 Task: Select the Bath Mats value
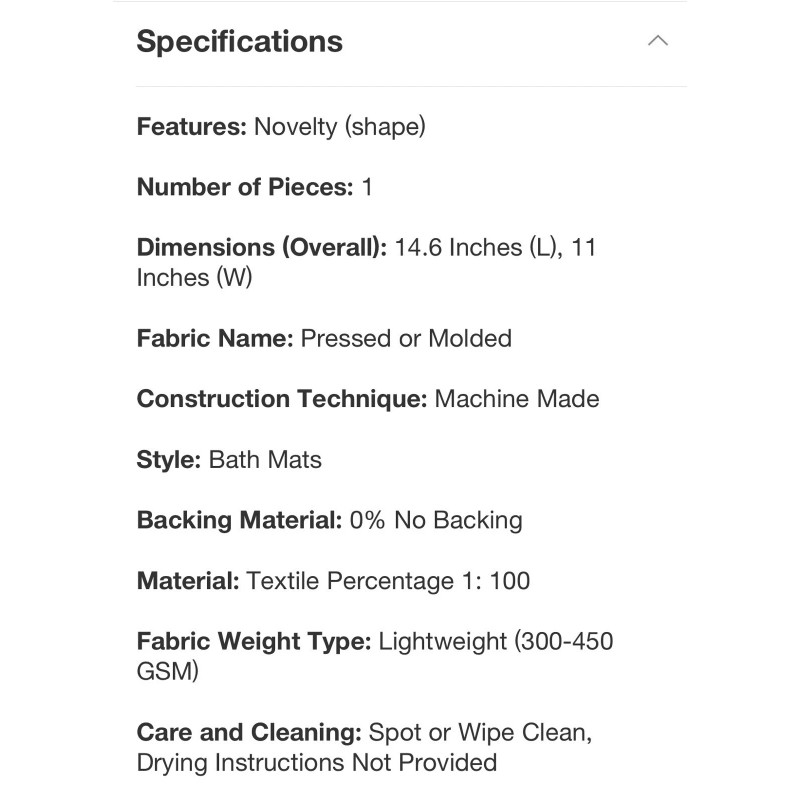tap(265, 459)
